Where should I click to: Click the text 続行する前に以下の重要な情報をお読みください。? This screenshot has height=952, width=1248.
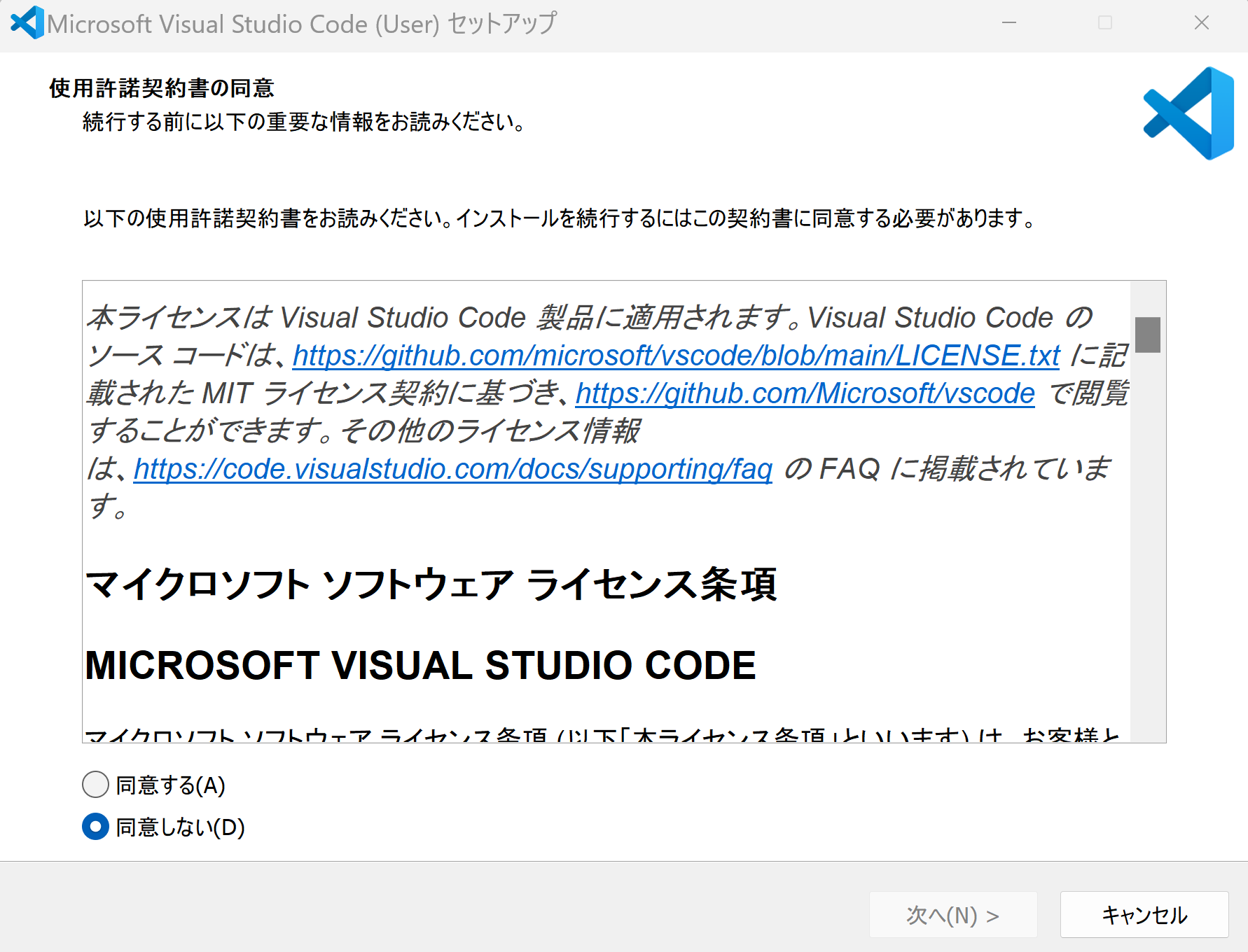tap(304, 122)
